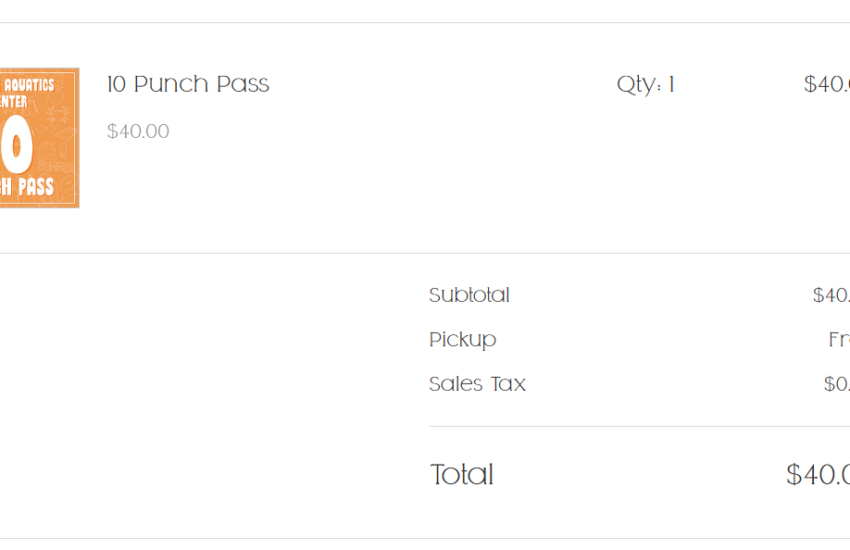This screenshot has width=850, height=550.
Task: Select the line item price in the product row
Action: point(827,84)
